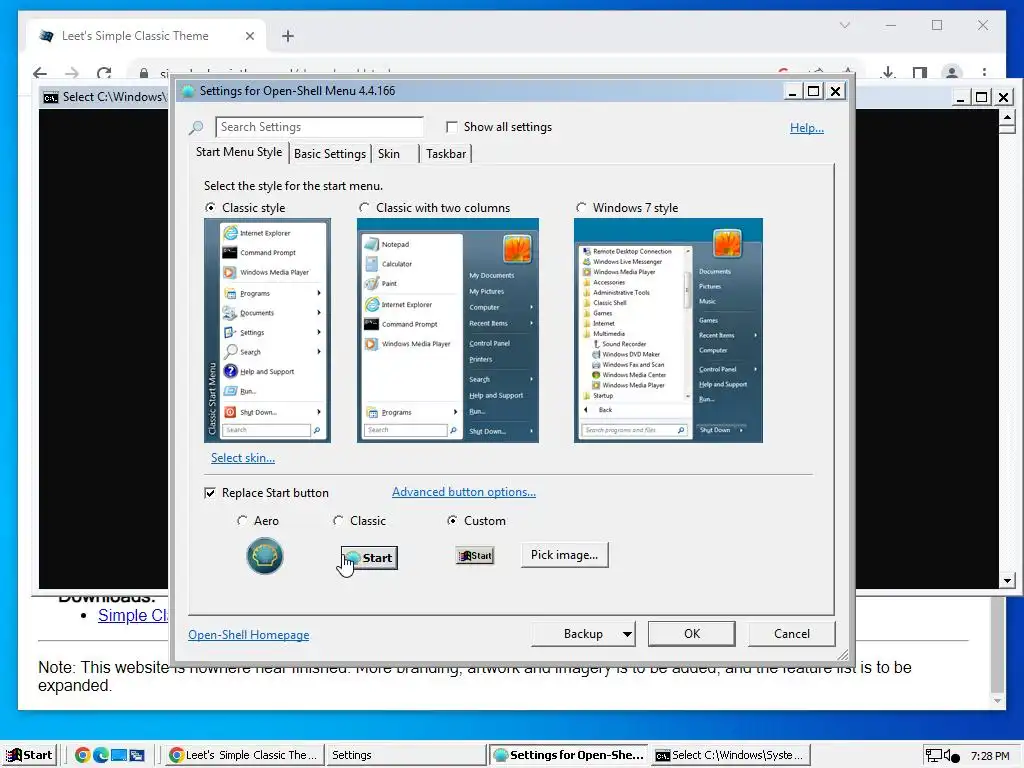
Task: Click the Aero shell start button image
Action: click(x=264, y=556)
